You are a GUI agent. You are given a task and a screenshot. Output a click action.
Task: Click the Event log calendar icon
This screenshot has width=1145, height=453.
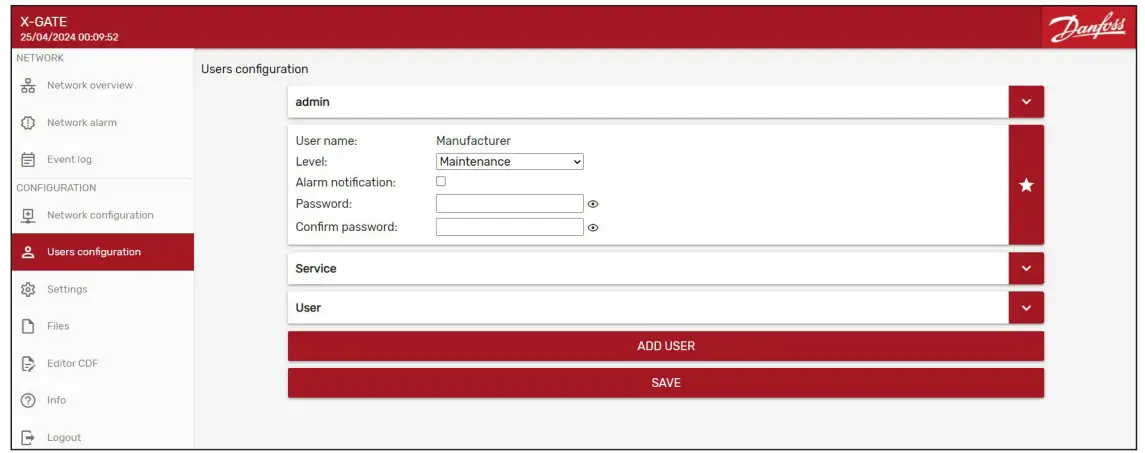click(x=28, y=159)
